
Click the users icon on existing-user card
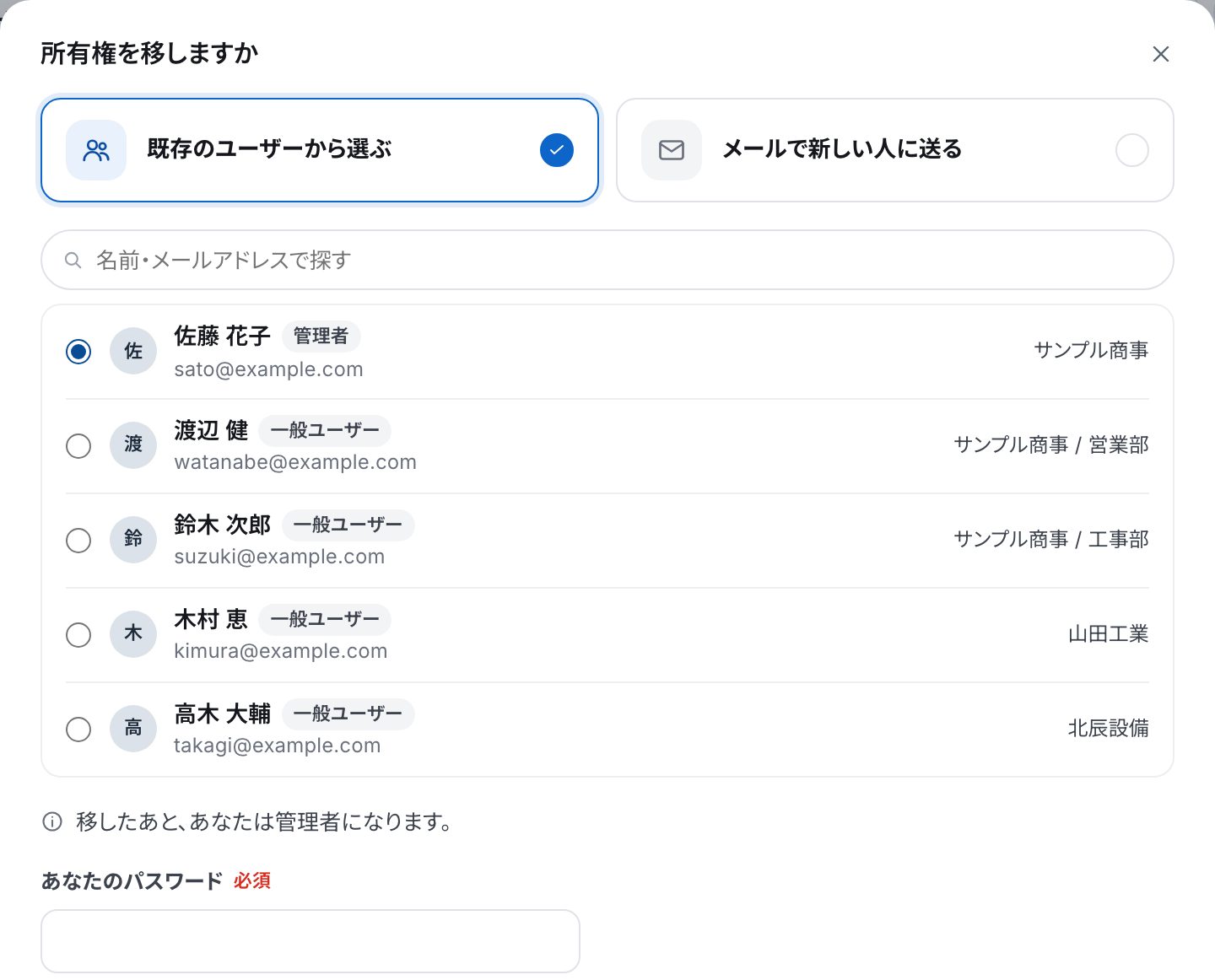click(x=96, y=150)
